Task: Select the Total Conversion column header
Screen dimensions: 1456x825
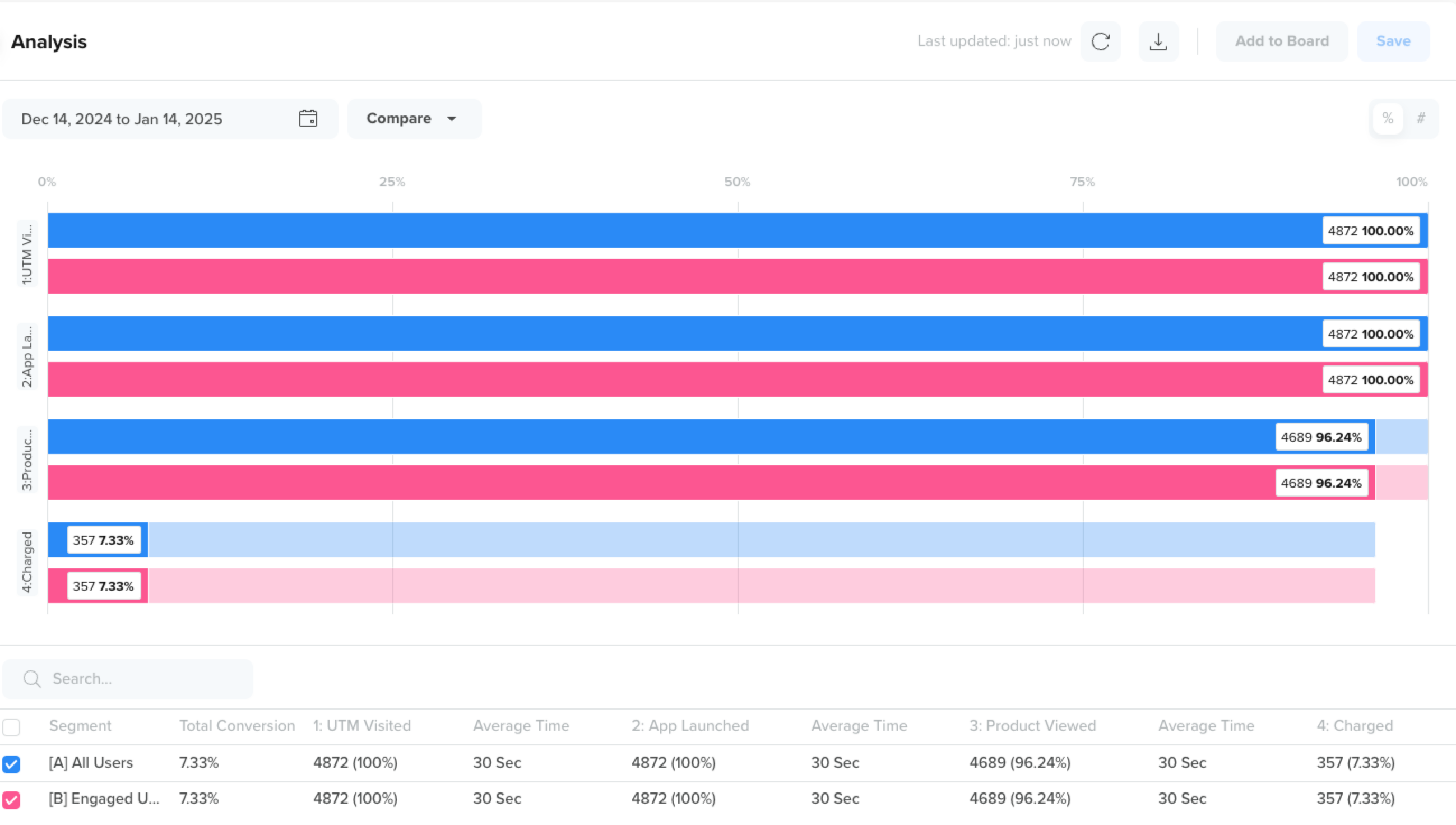Action: 237,725
